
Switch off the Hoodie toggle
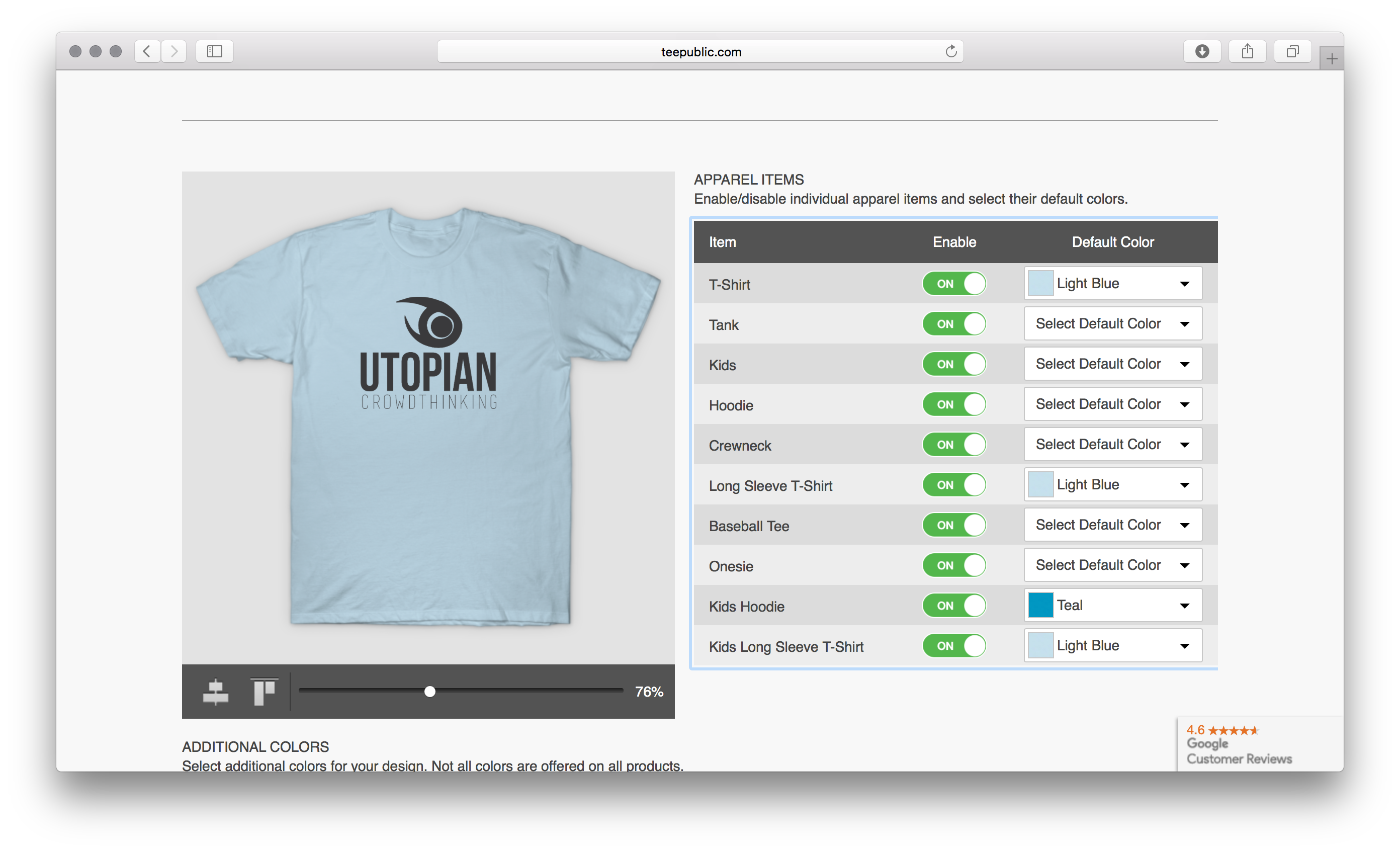point(953,404)
